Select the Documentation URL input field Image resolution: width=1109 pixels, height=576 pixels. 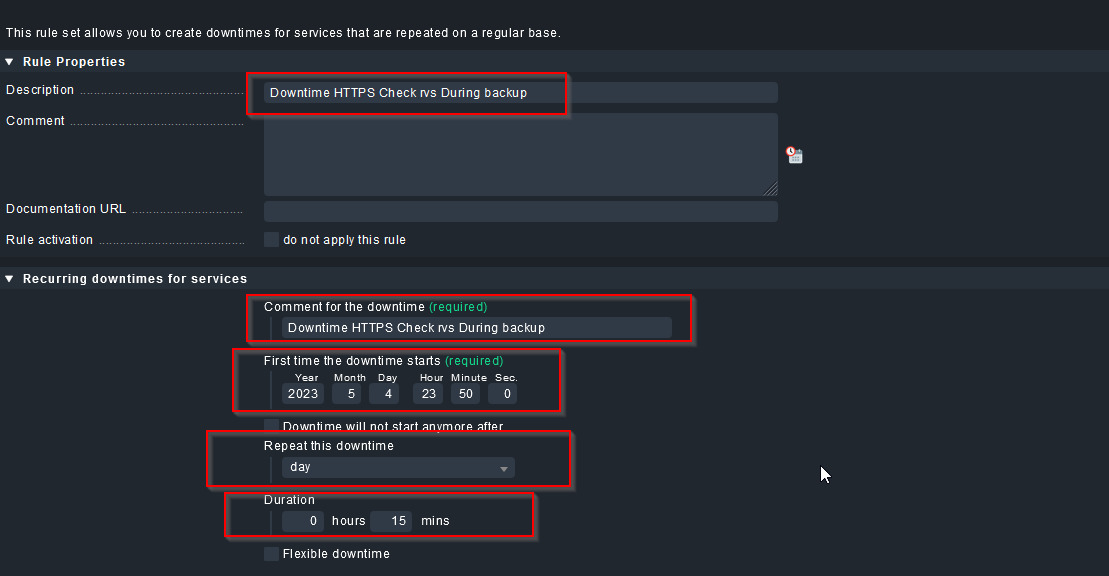pos(520,211)
